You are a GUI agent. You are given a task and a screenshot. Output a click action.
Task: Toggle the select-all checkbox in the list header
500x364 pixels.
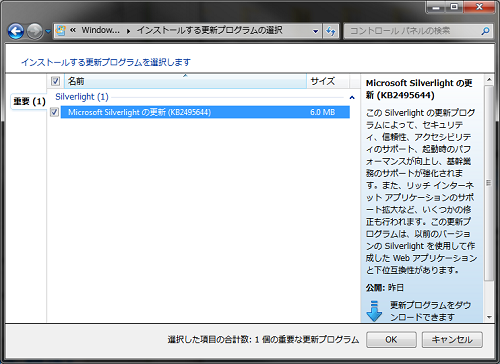click(55, 81)
